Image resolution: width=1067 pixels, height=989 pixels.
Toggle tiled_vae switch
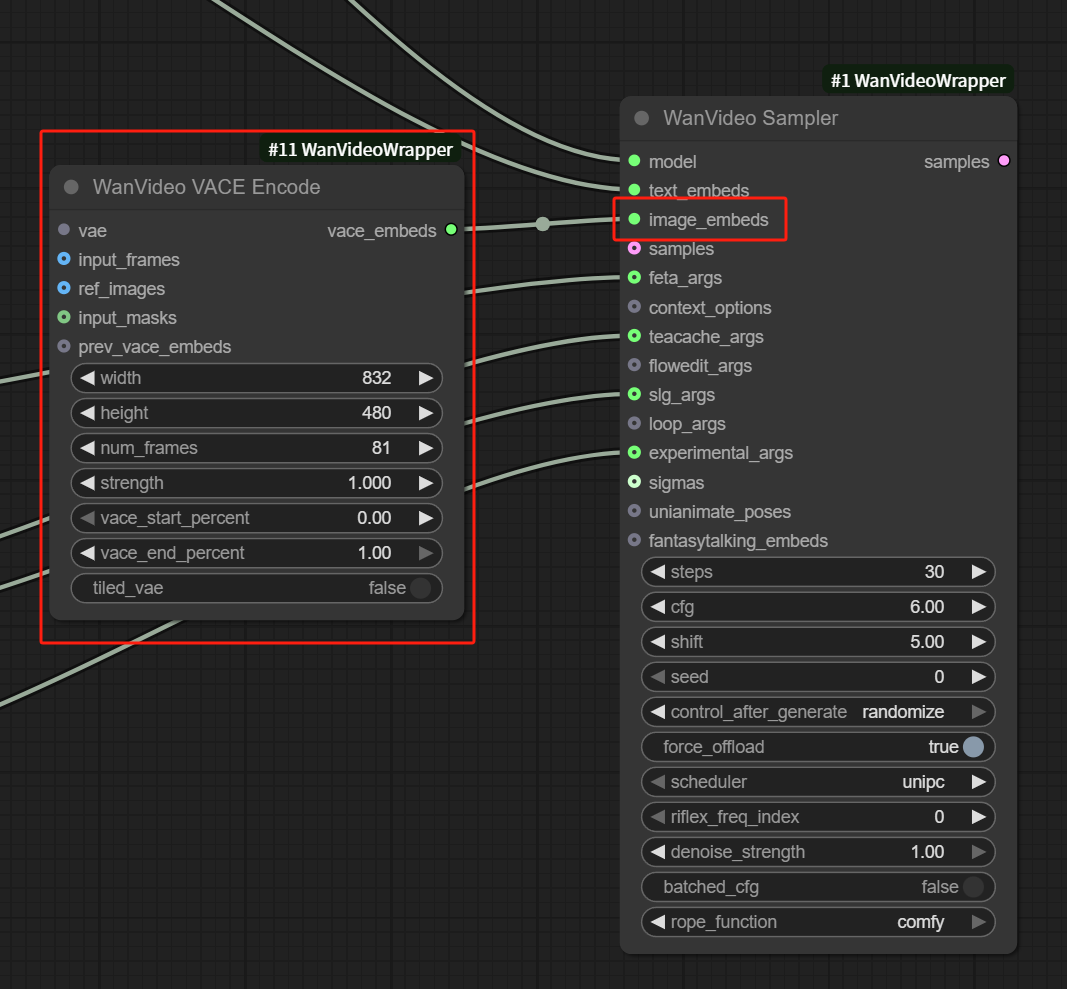(x=420, y=588)
